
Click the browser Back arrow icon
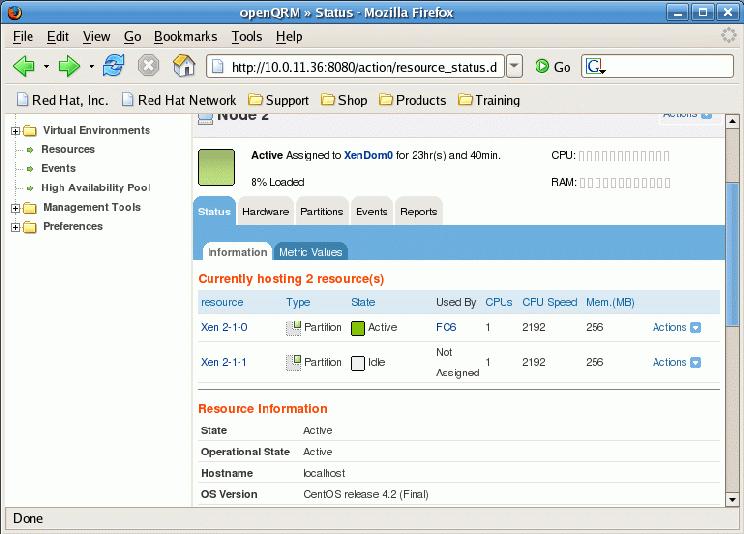click(x=23, y=66)
